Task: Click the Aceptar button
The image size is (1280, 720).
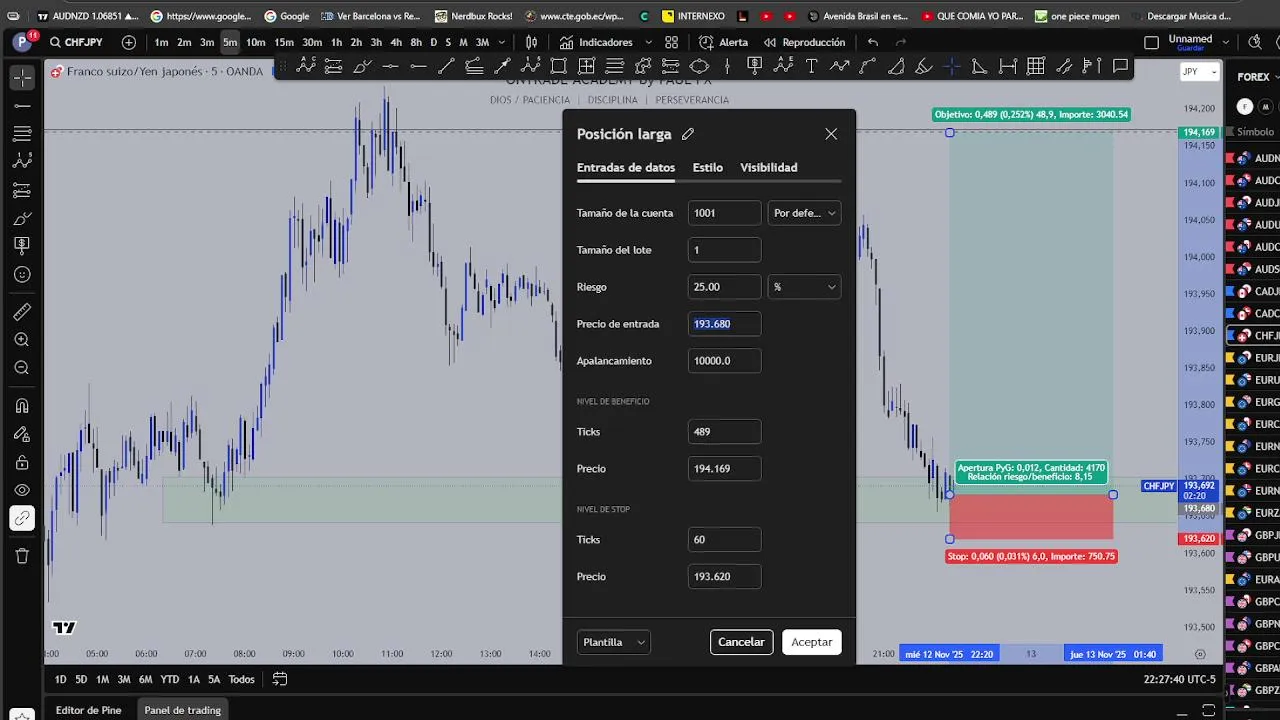Action: pyautogui.click(x=812, y=642)
